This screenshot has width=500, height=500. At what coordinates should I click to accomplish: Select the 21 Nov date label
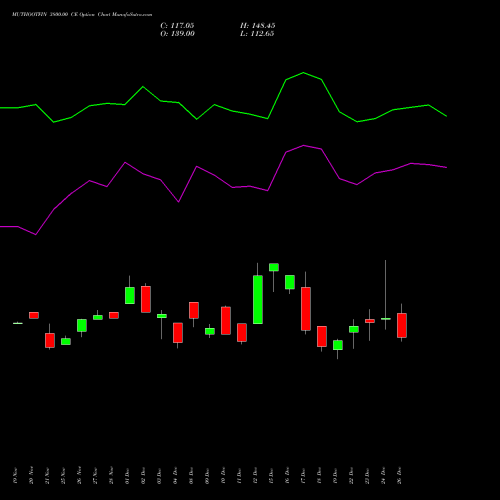[x=48, y=476]
